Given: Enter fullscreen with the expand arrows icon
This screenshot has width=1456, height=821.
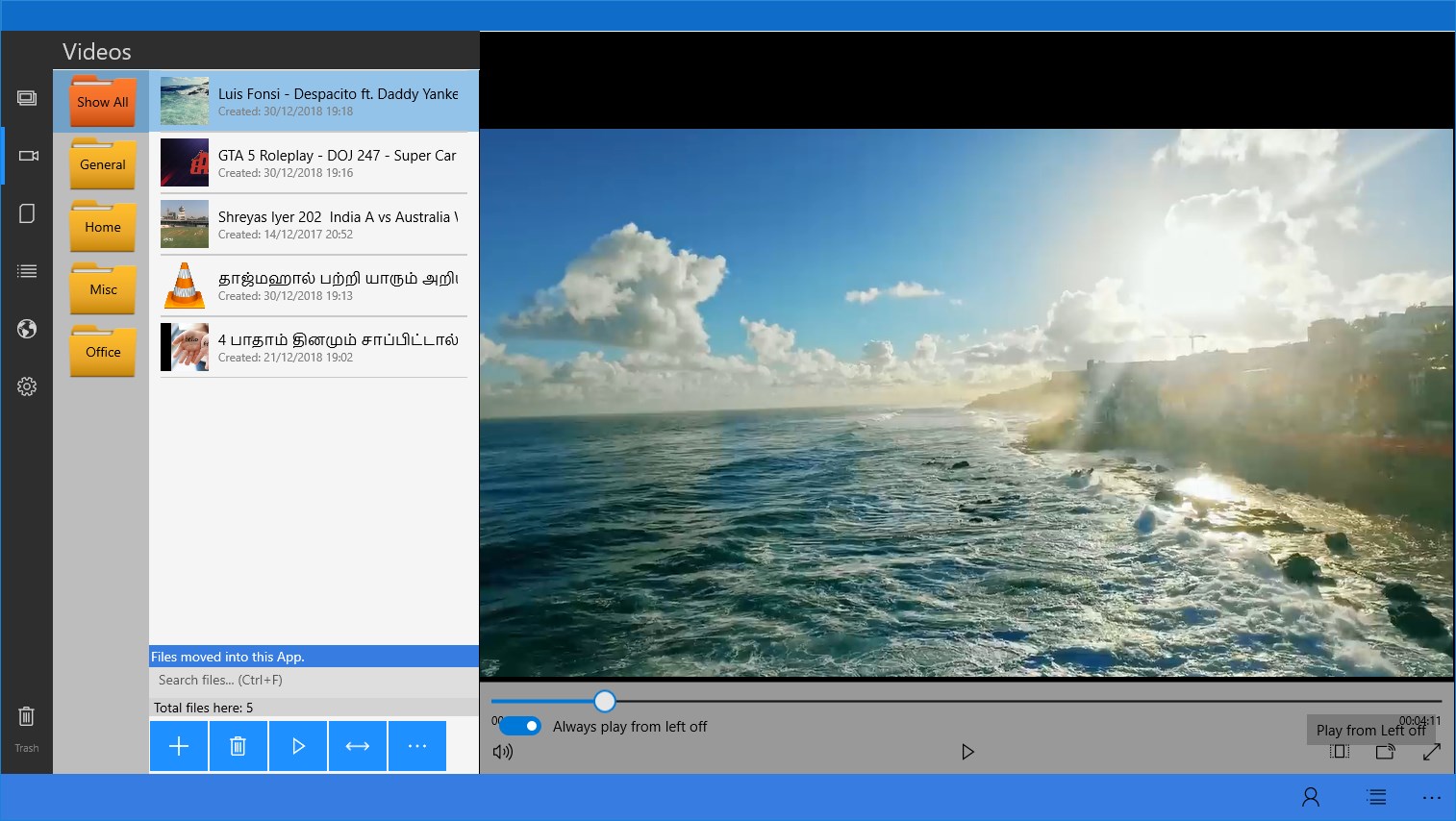Looking at the screenshot, I should [x=1431, y=752].
